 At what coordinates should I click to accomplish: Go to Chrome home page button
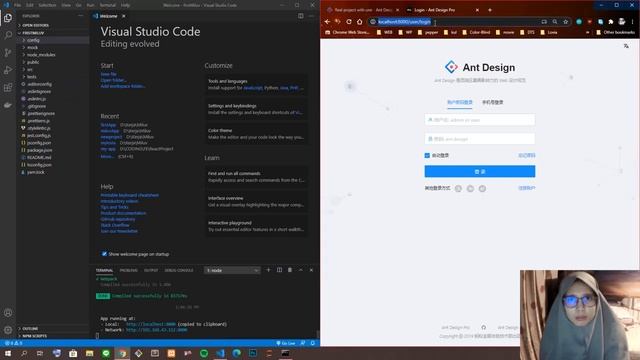tap(359, 22)
